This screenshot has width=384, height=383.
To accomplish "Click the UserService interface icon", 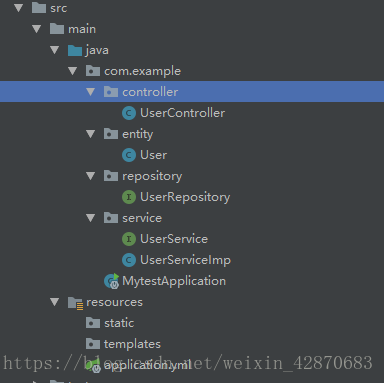I will tap(129, 239).
